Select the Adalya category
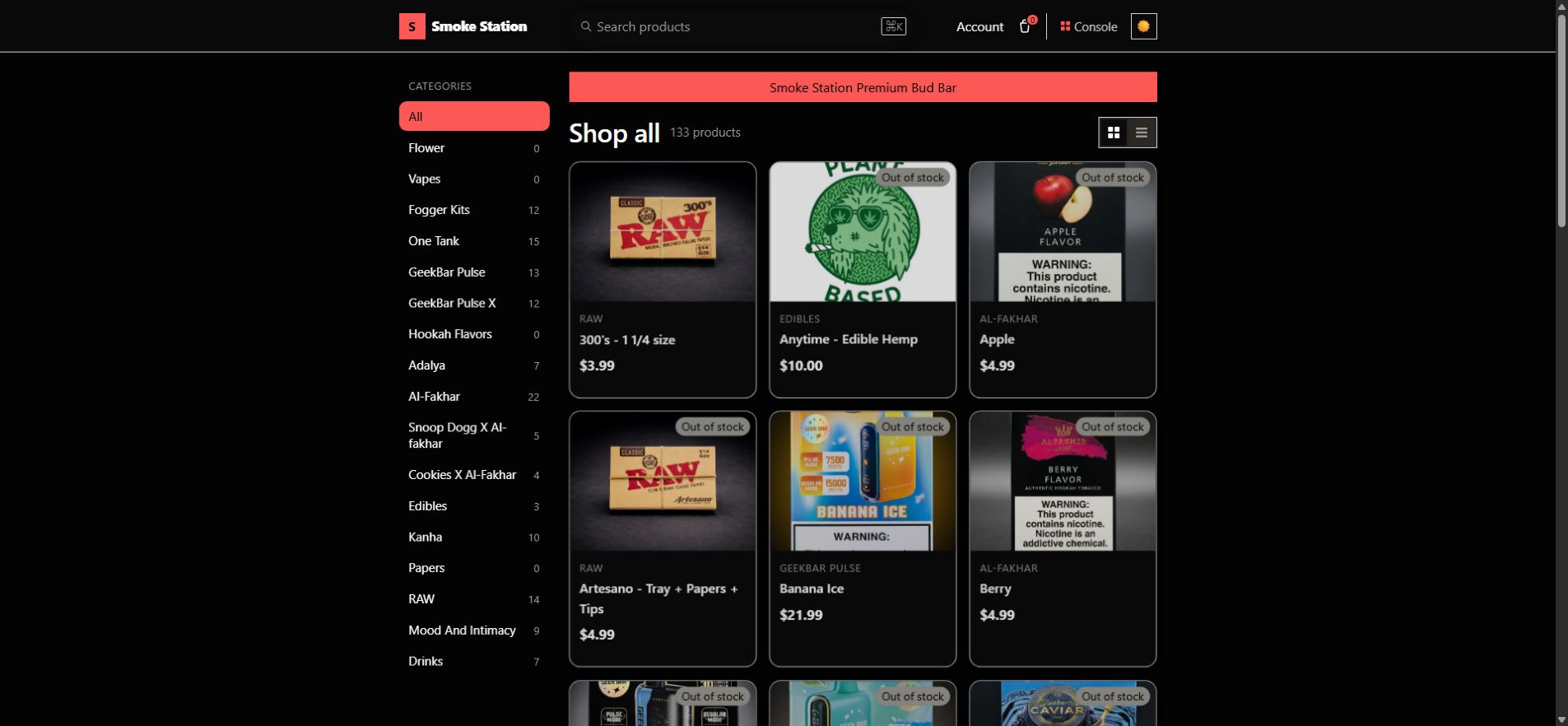This screenshot has height=726, width=1568. [474, 365]
